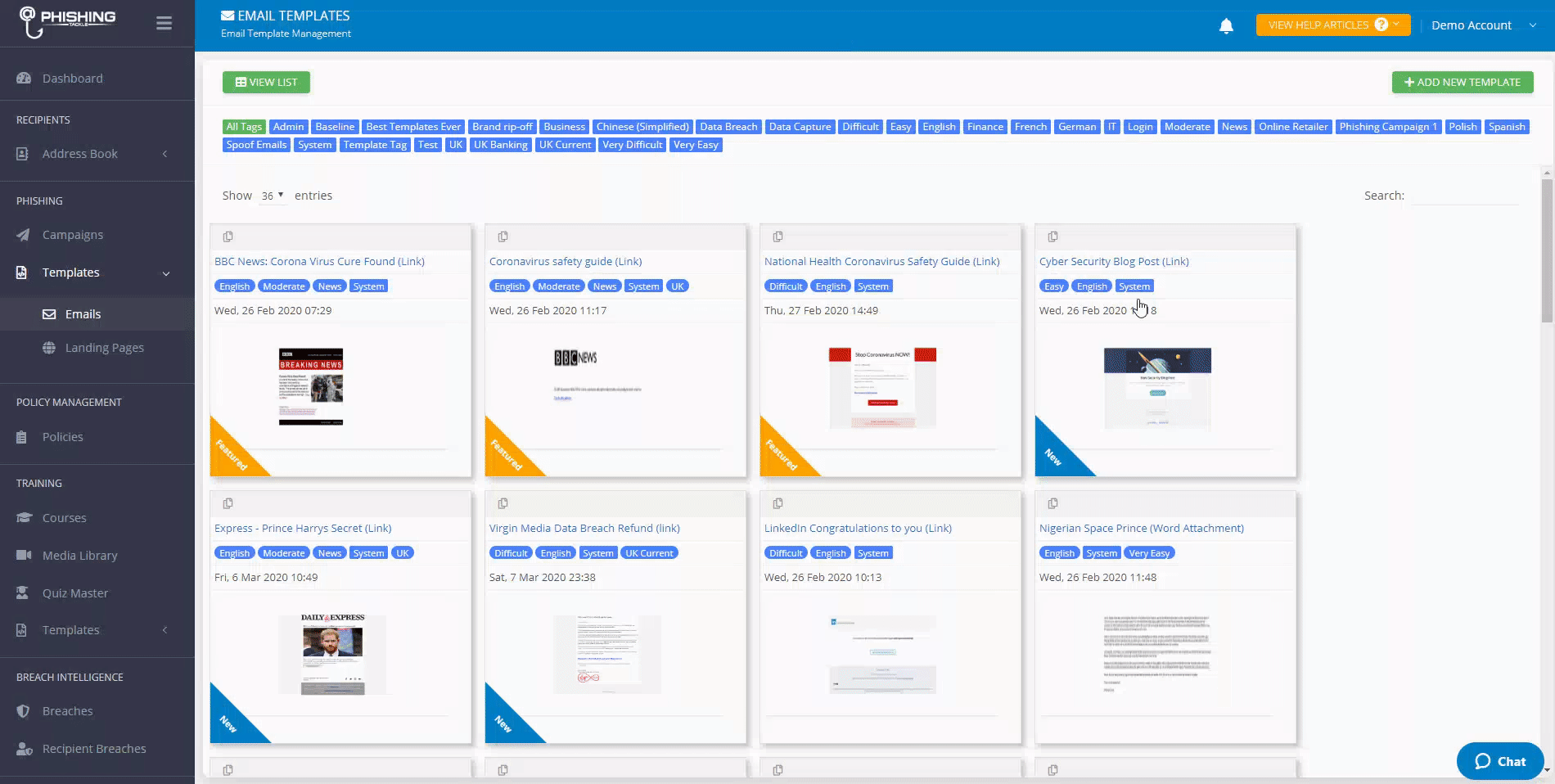Copy the National Health Coronavirus template icon

tap(778, 237)
